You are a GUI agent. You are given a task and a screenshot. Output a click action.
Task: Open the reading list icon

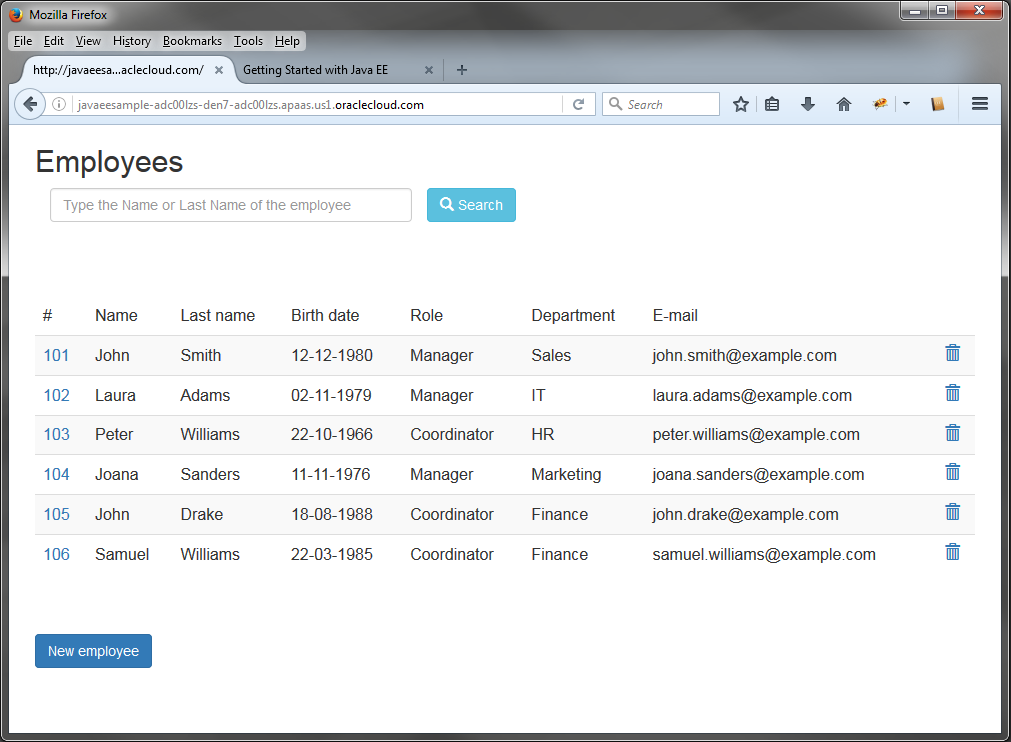772,104
